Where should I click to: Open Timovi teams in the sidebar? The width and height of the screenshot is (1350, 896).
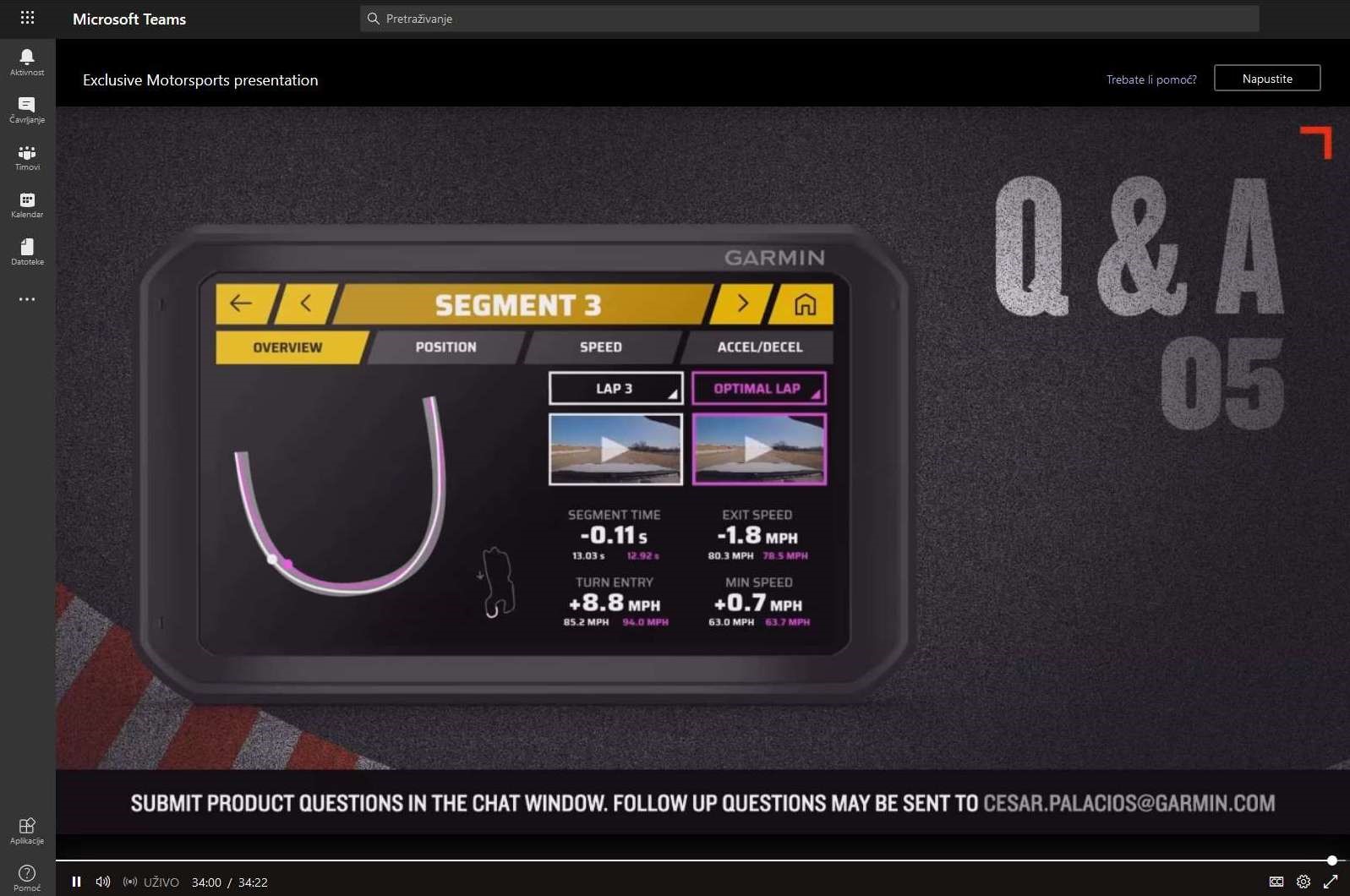pyautogui.click(x=27, y=157)
